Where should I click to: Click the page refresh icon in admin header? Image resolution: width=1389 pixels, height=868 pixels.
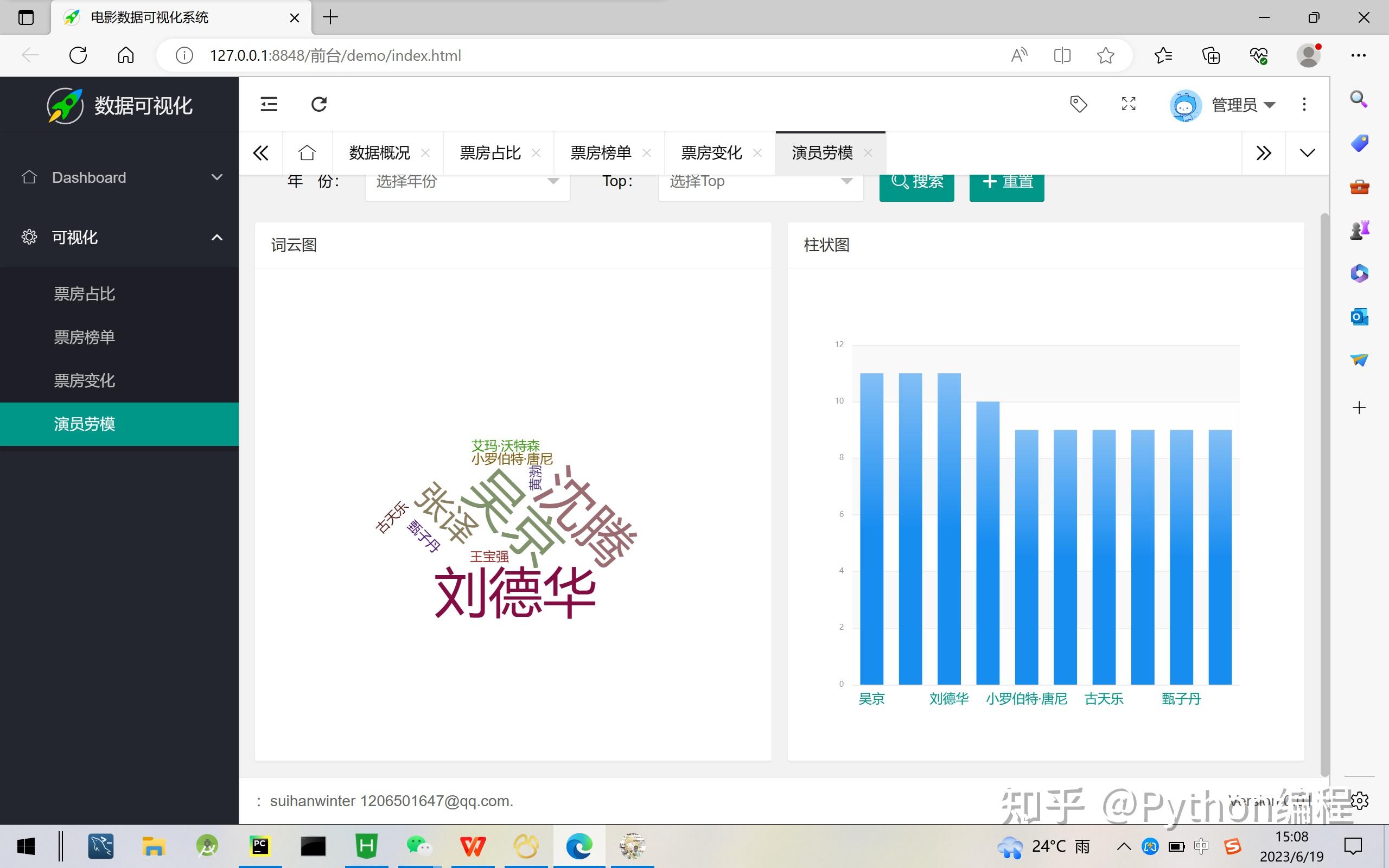coord(319,105)
